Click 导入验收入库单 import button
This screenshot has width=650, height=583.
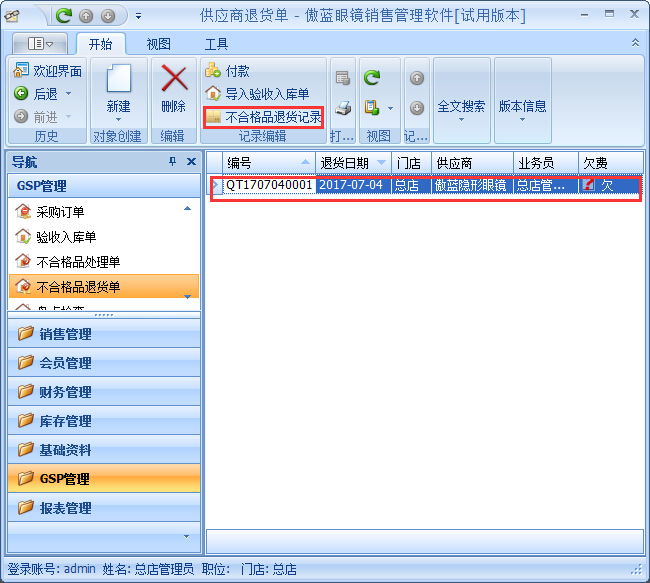tap(257, 94)
